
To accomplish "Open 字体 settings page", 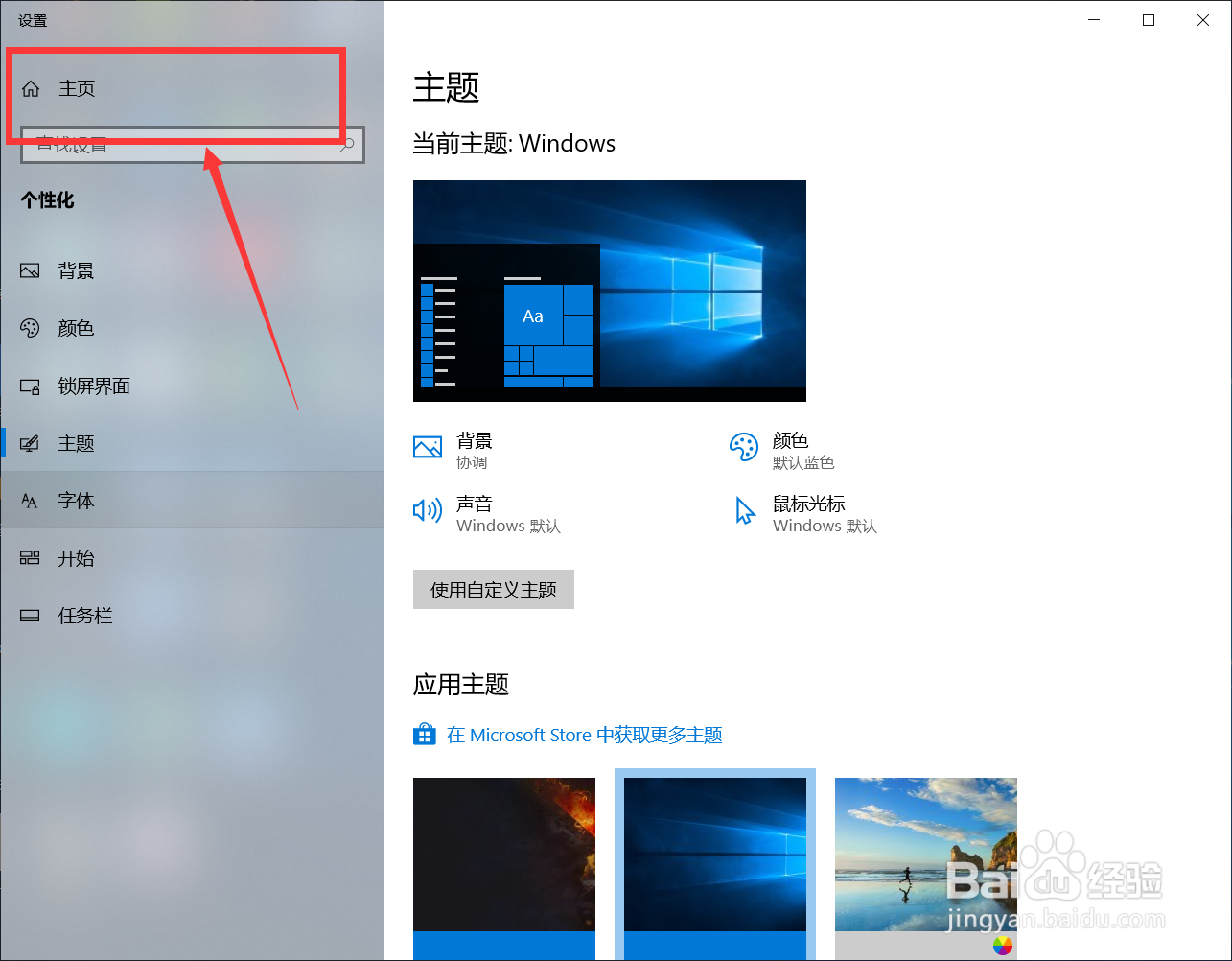I will tap(76, 501).
